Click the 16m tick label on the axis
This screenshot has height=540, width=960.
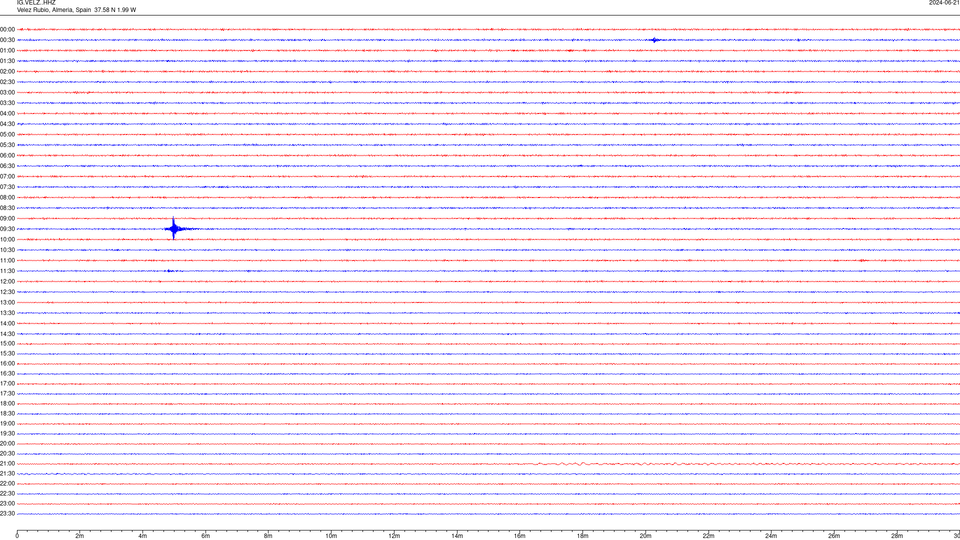[x=520, y=536]
